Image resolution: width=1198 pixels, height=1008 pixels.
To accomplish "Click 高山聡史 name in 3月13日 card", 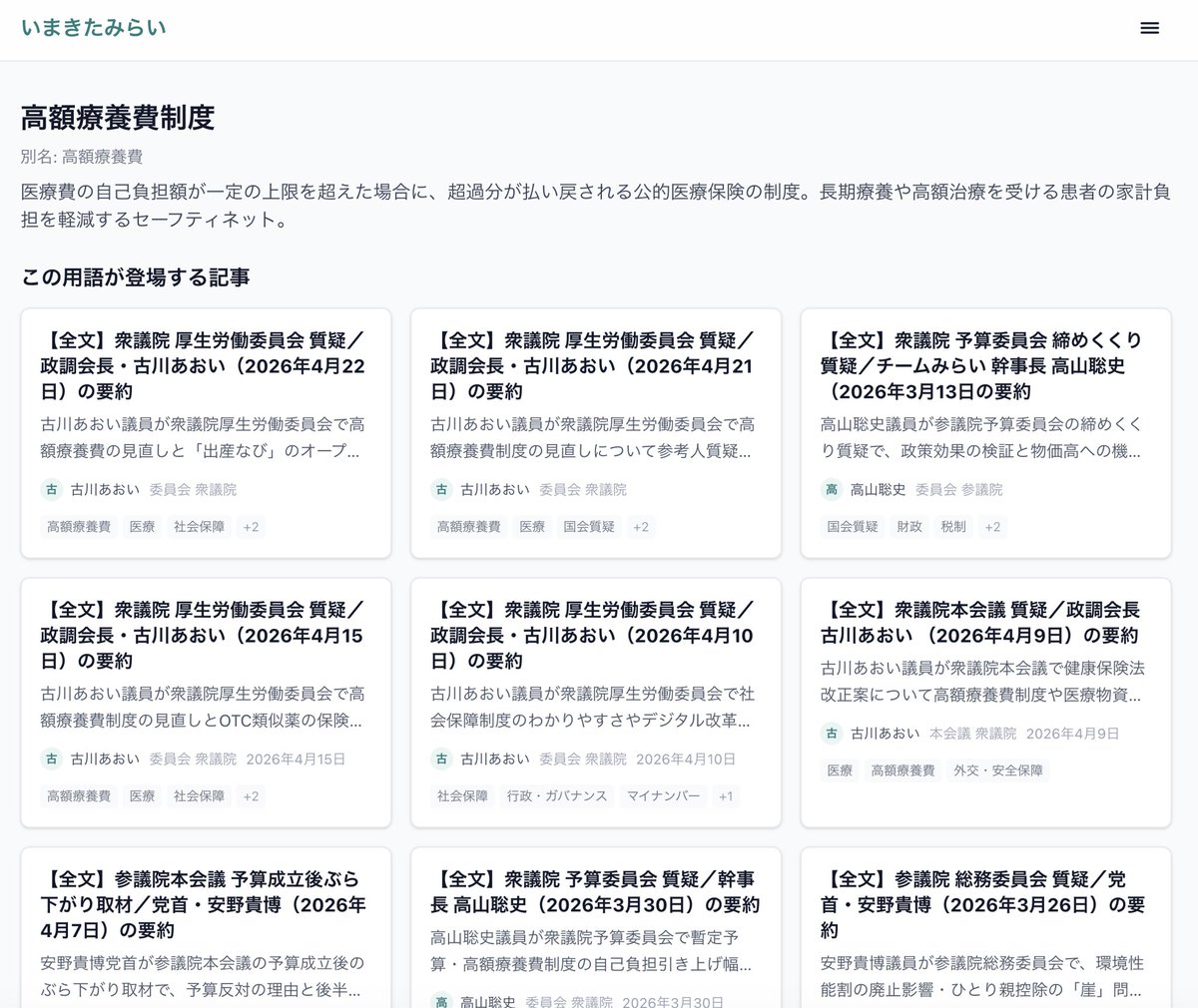I will (879, 489).
